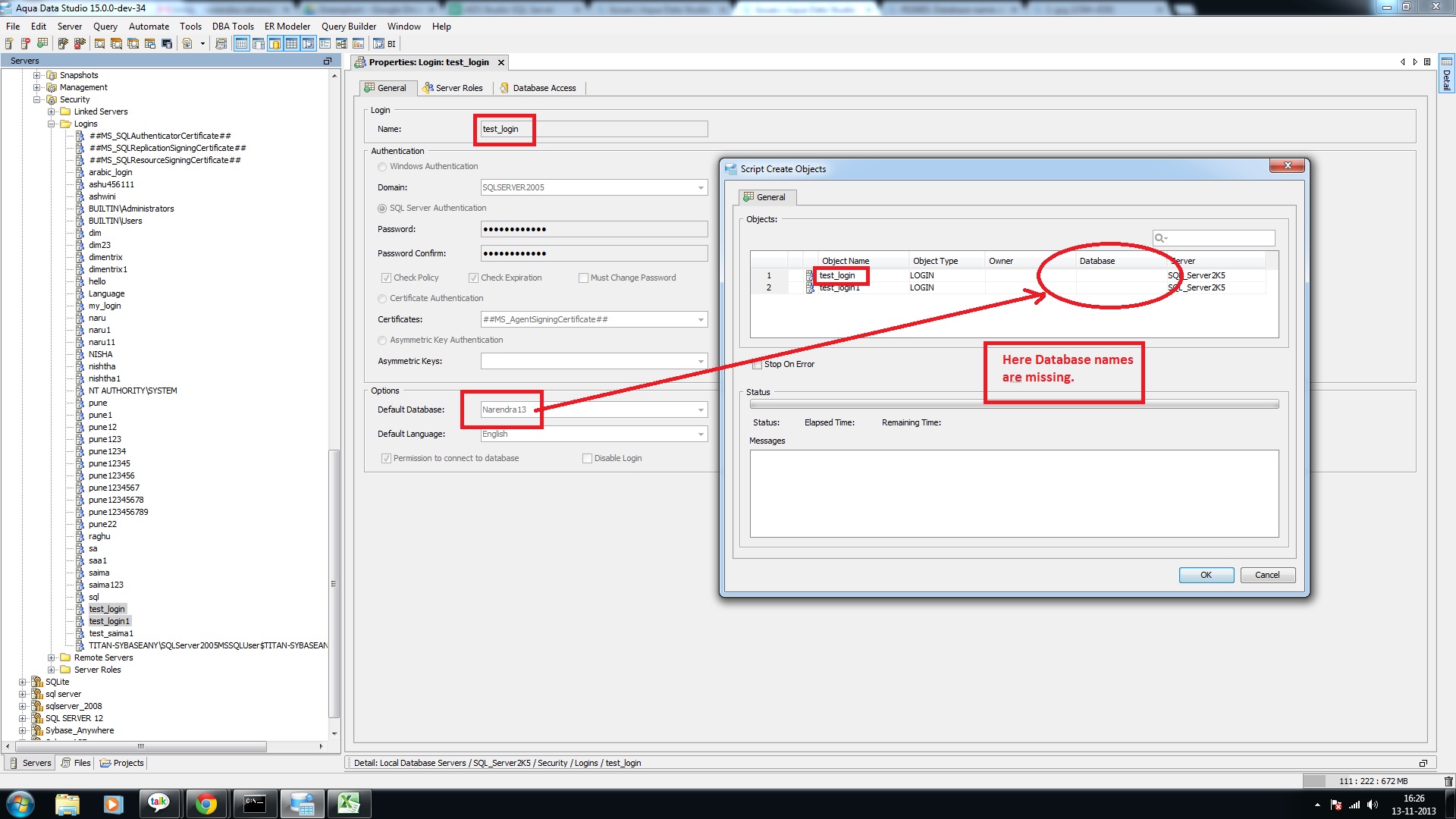Open the Default Database dropdown
Screen dimensions: 1456x819
[x=701, y=409]
